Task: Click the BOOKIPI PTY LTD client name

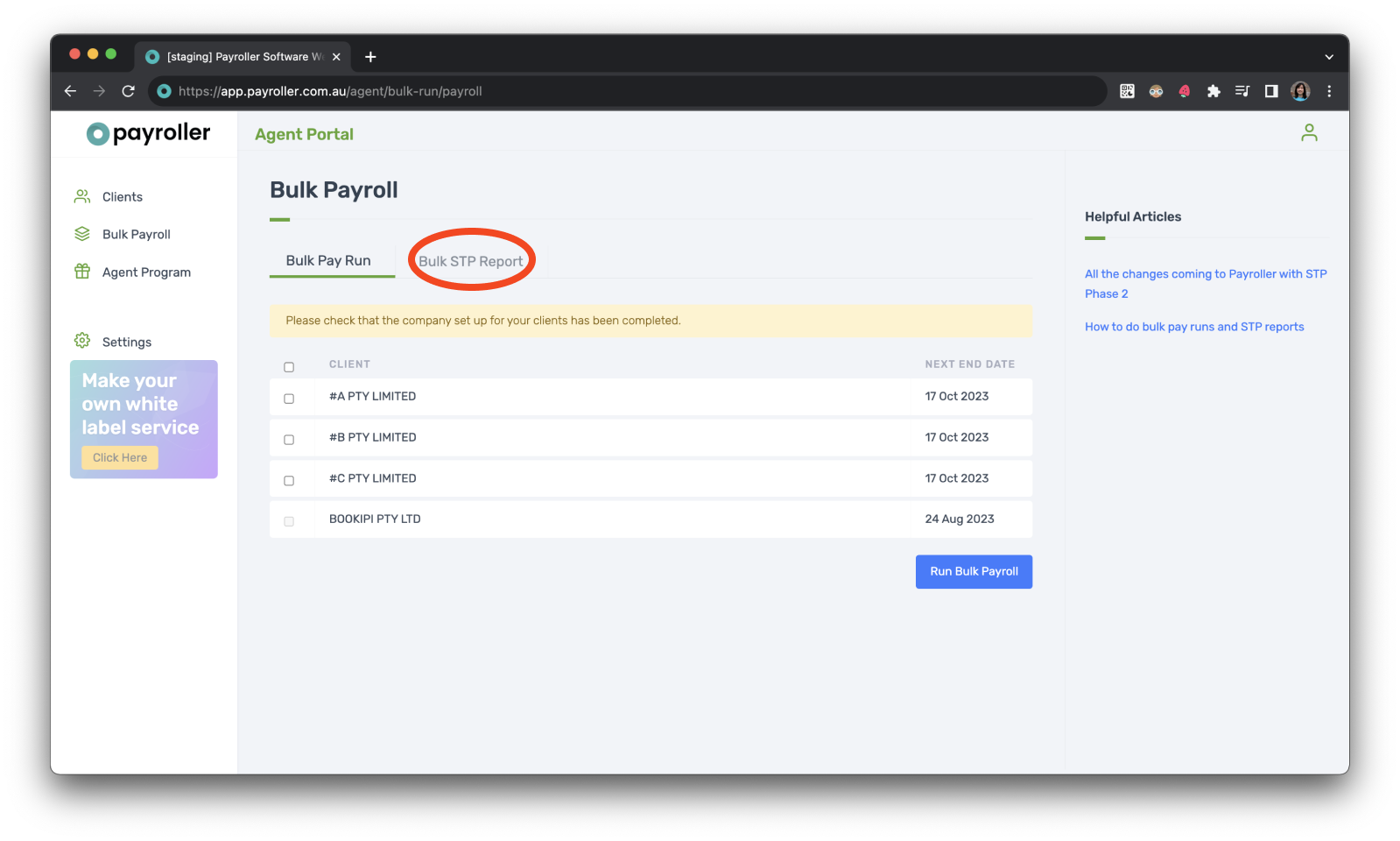Action: coord(375,519)
